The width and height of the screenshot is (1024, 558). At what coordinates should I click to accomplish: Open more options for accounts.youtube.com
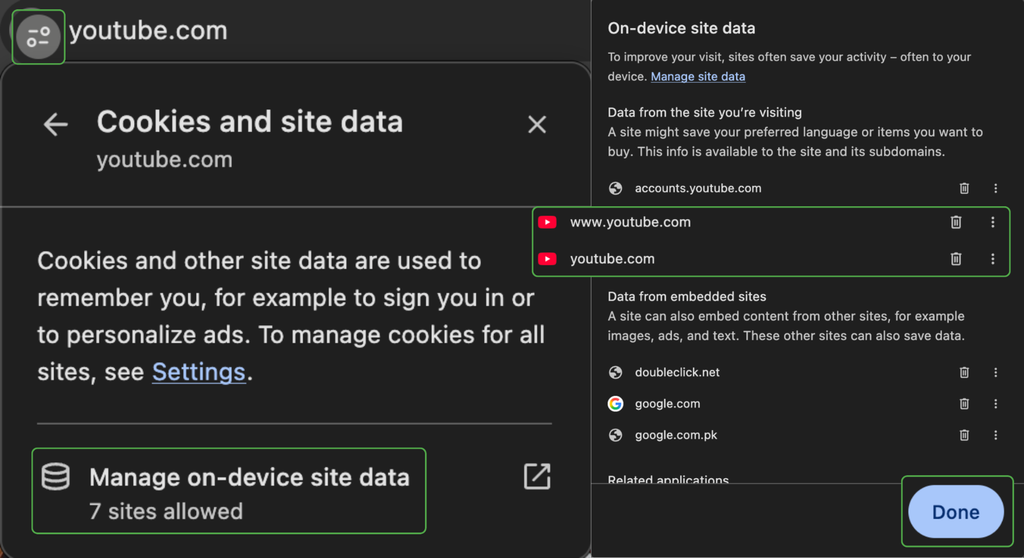pyautogui.click(x=995, y=188)
